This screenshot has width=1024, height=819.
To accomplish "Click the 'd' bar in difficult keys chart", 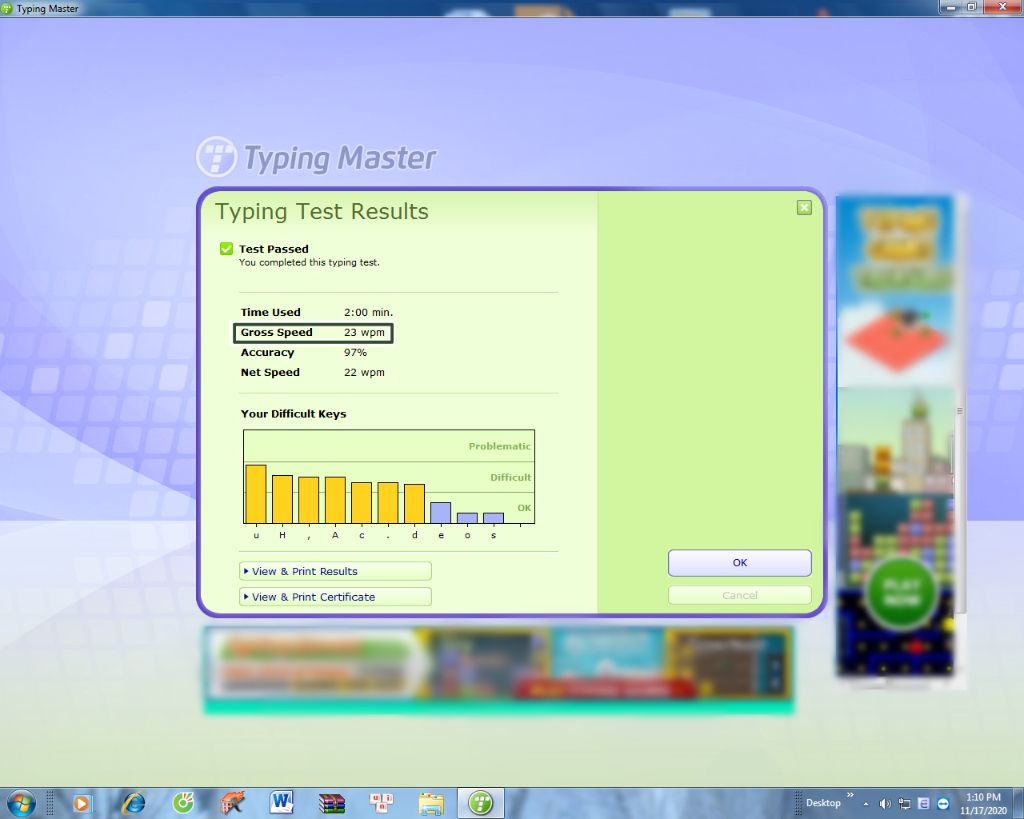I will 414,504.
